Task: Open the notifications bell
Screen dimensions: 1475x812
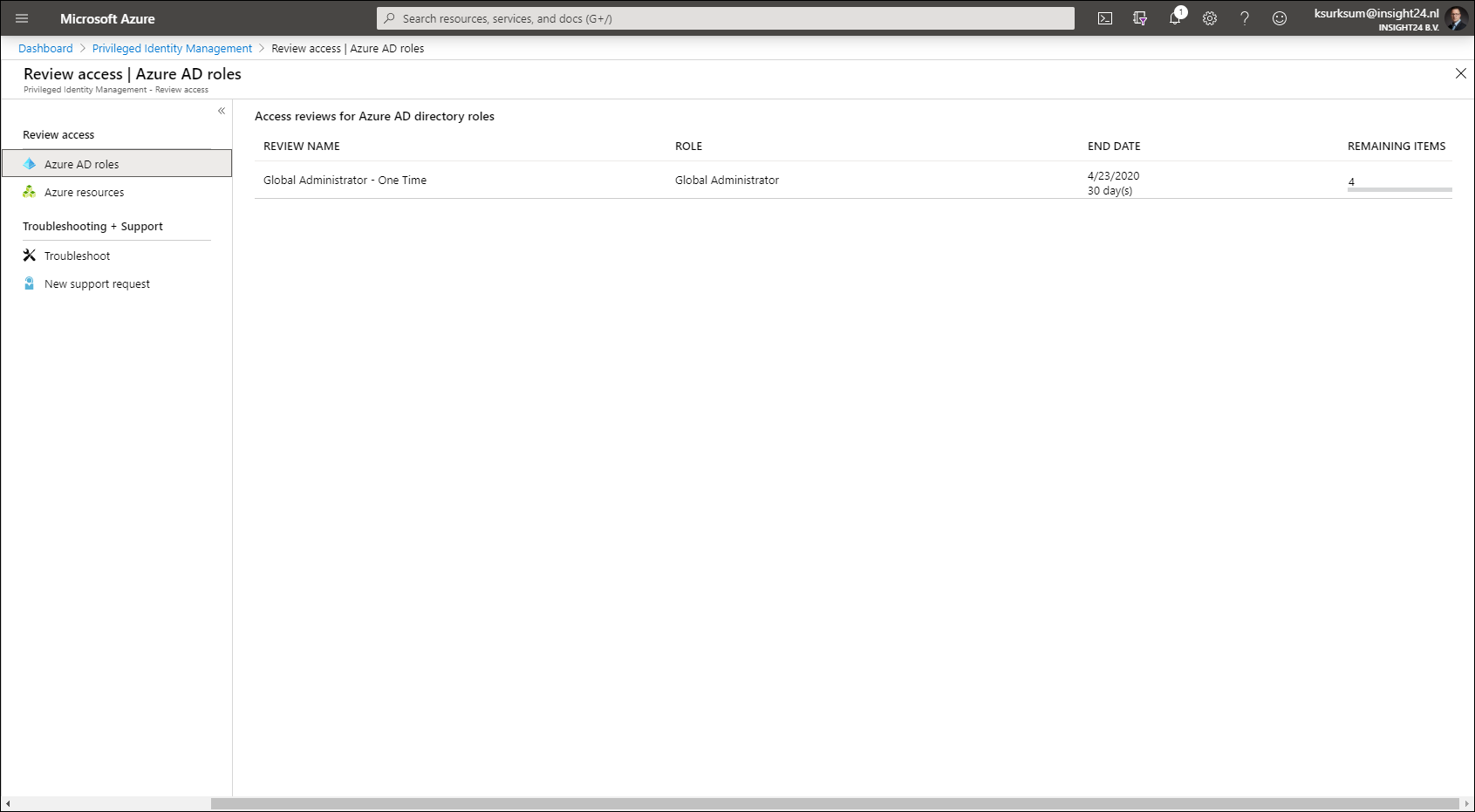Action: pos(1175,17)
